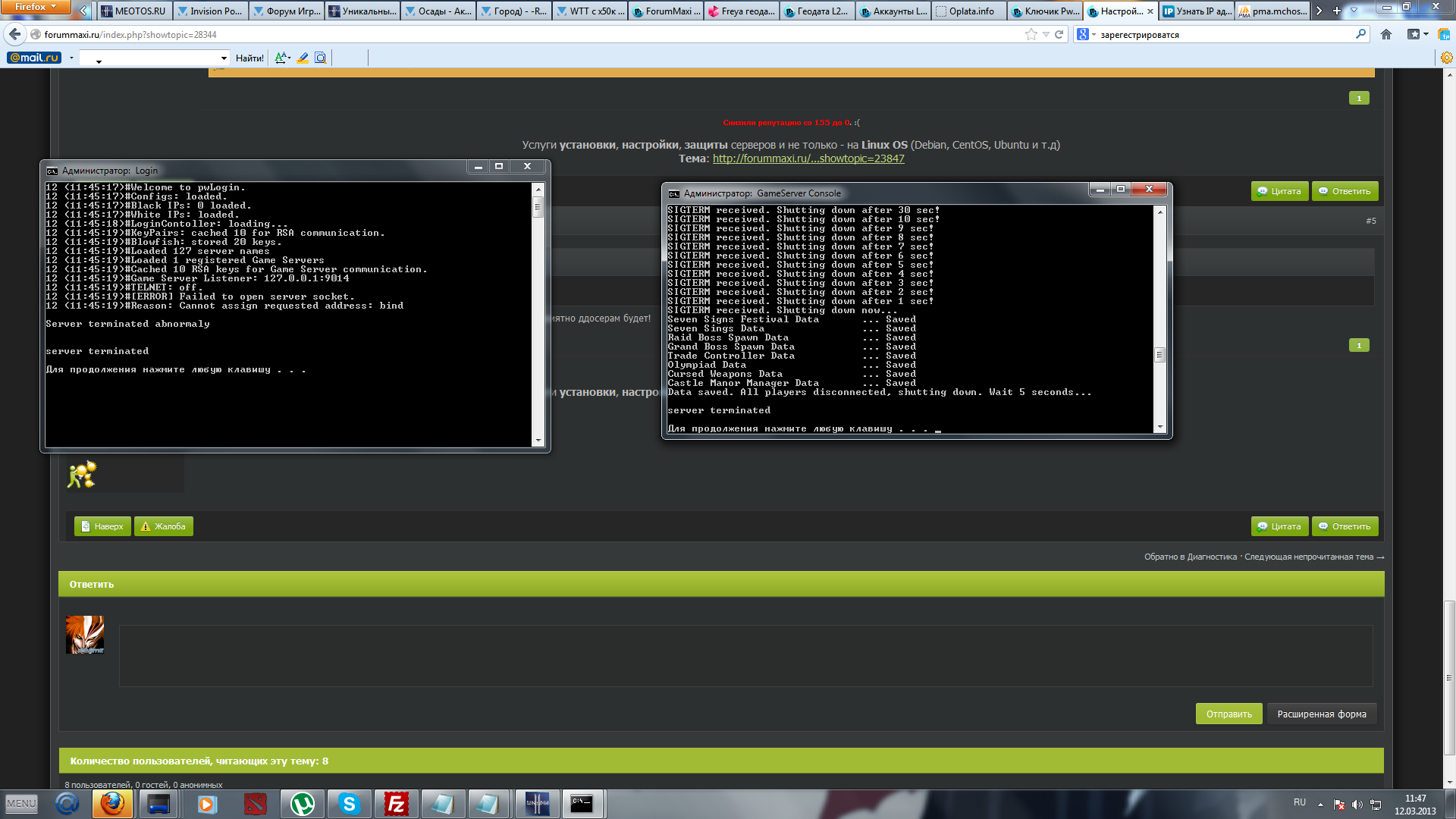Viewport: 1456px width, 819px height.
Task: Click Цитата button under the bottom post
Action: tap(1279, 526)
